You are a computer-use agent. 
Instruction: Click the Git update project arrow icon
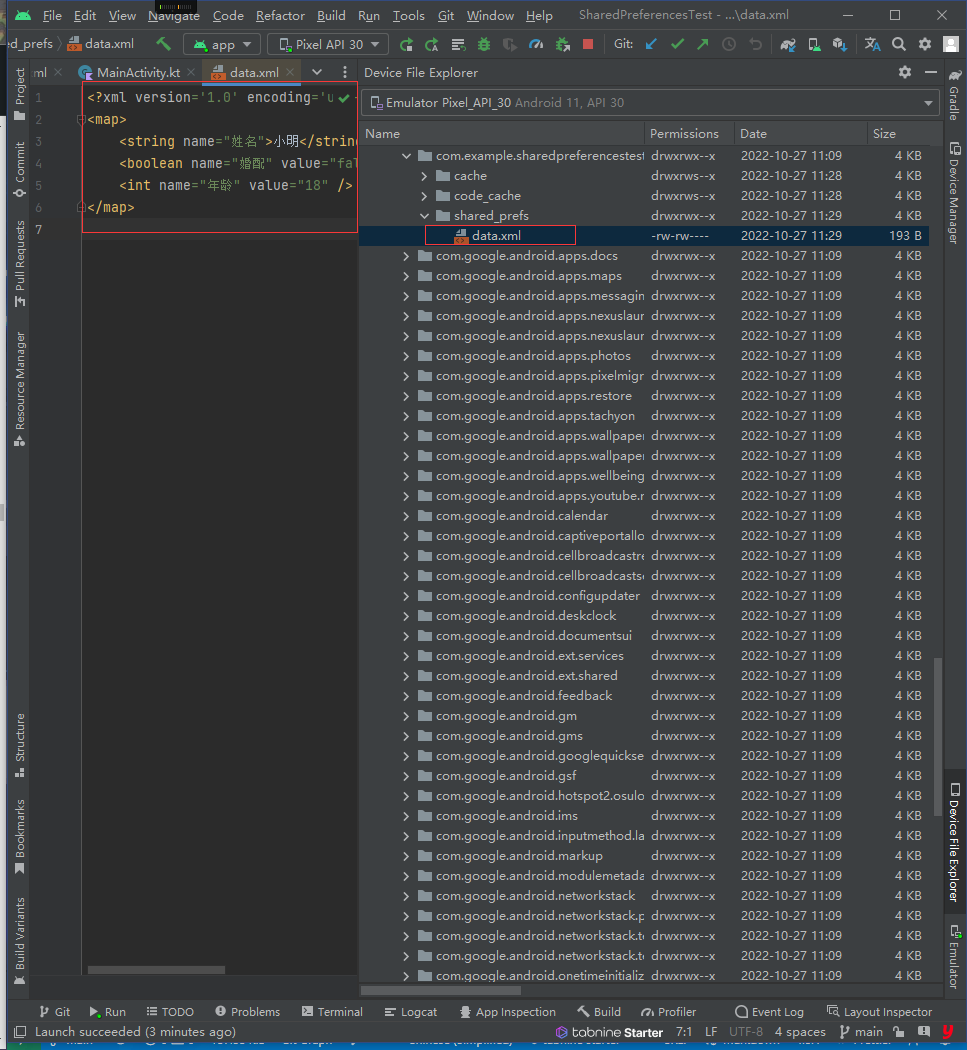pos(651,44)
